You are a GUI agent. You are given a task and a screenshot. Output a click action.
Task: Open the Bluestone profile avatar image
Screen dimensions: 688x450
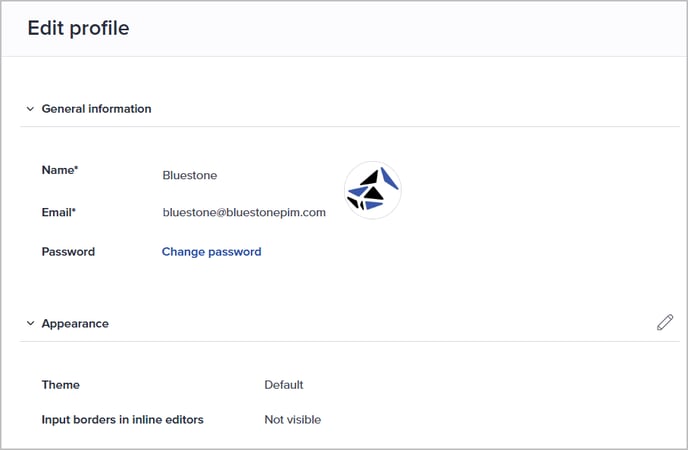coord(373,190)
